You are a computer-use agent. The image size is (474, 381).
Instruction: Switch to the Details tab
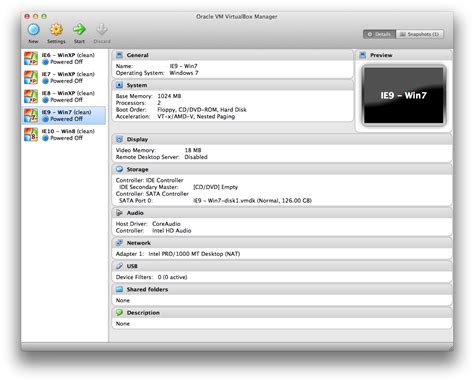pyautogui.click(x=379, y=34)
